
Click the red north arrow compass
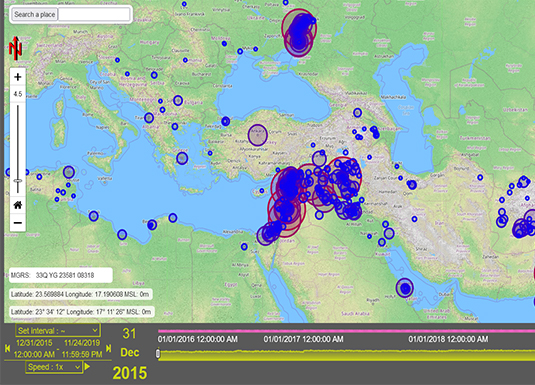tap(15, 48)
